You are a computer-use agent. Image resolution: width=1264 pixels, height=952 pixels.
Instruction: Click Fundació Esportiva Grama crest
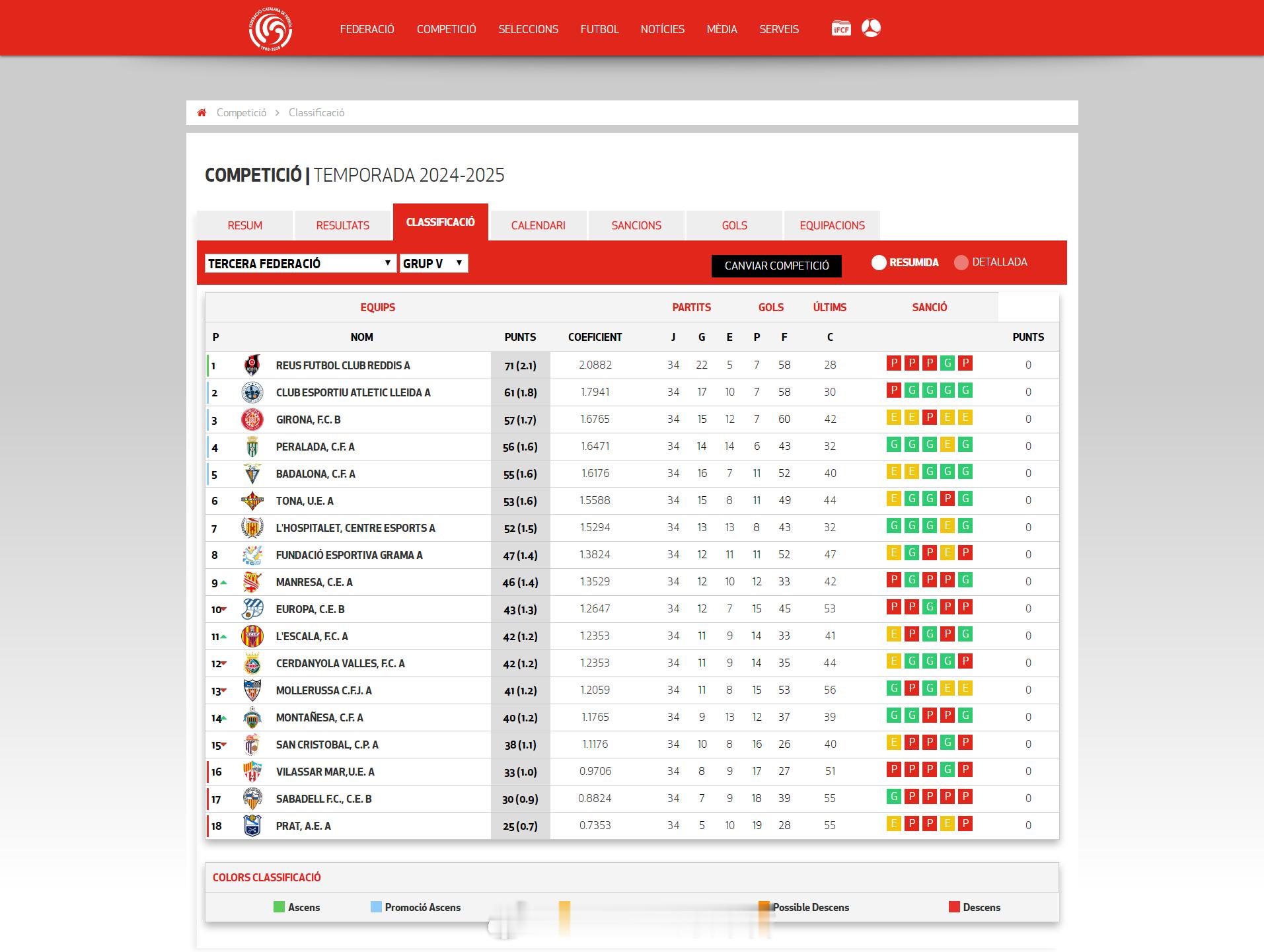click(x=252, y=555)
